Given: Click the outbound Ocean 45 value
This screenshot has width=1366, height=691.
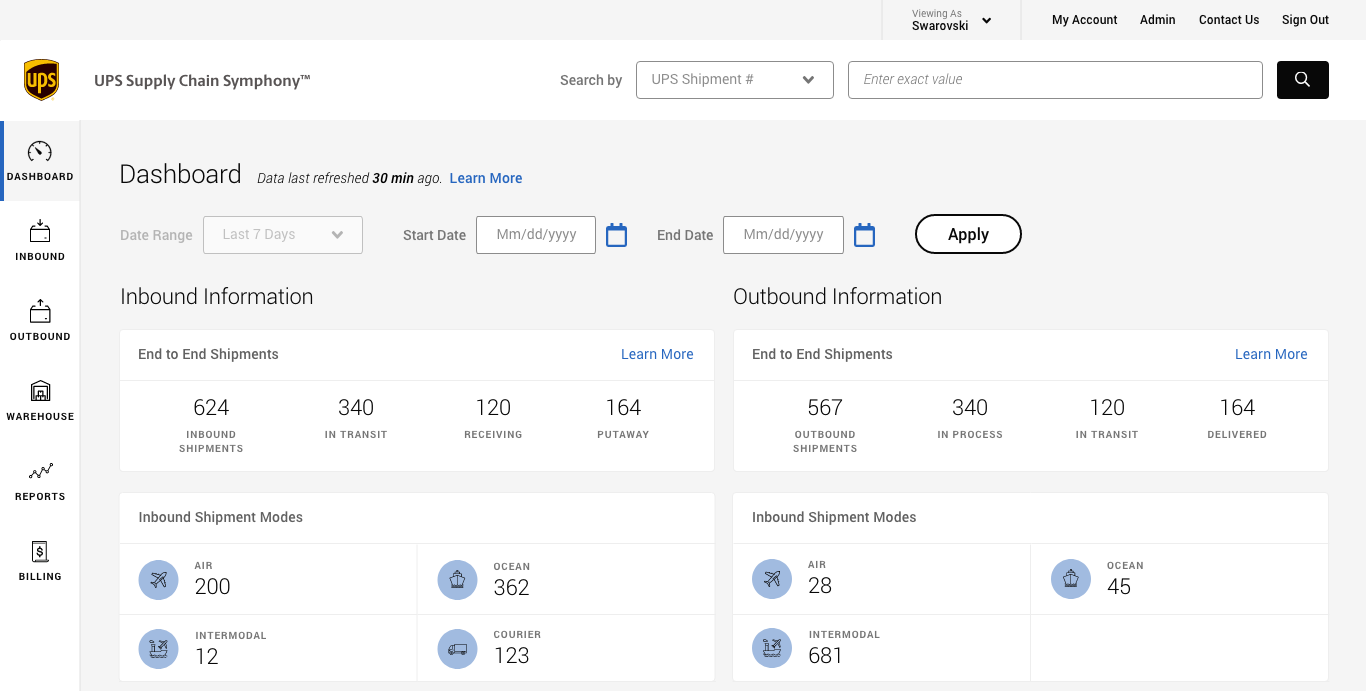Looking at the screenshot, I should pyautogui.click(x=1119, y=587).
